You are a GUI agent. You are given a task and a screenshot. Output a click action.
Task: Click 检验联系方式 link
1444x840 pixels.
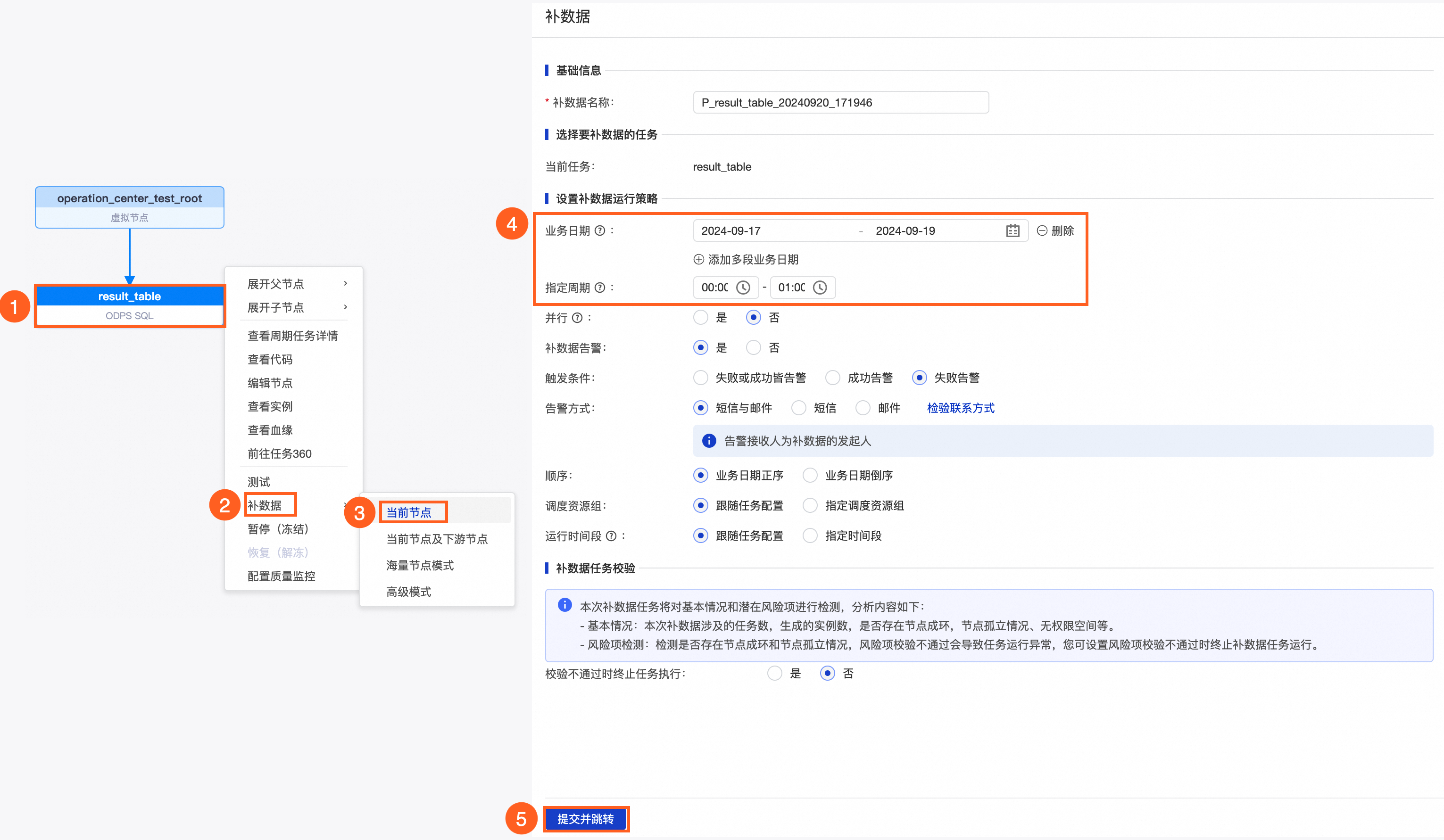point(960,408)
